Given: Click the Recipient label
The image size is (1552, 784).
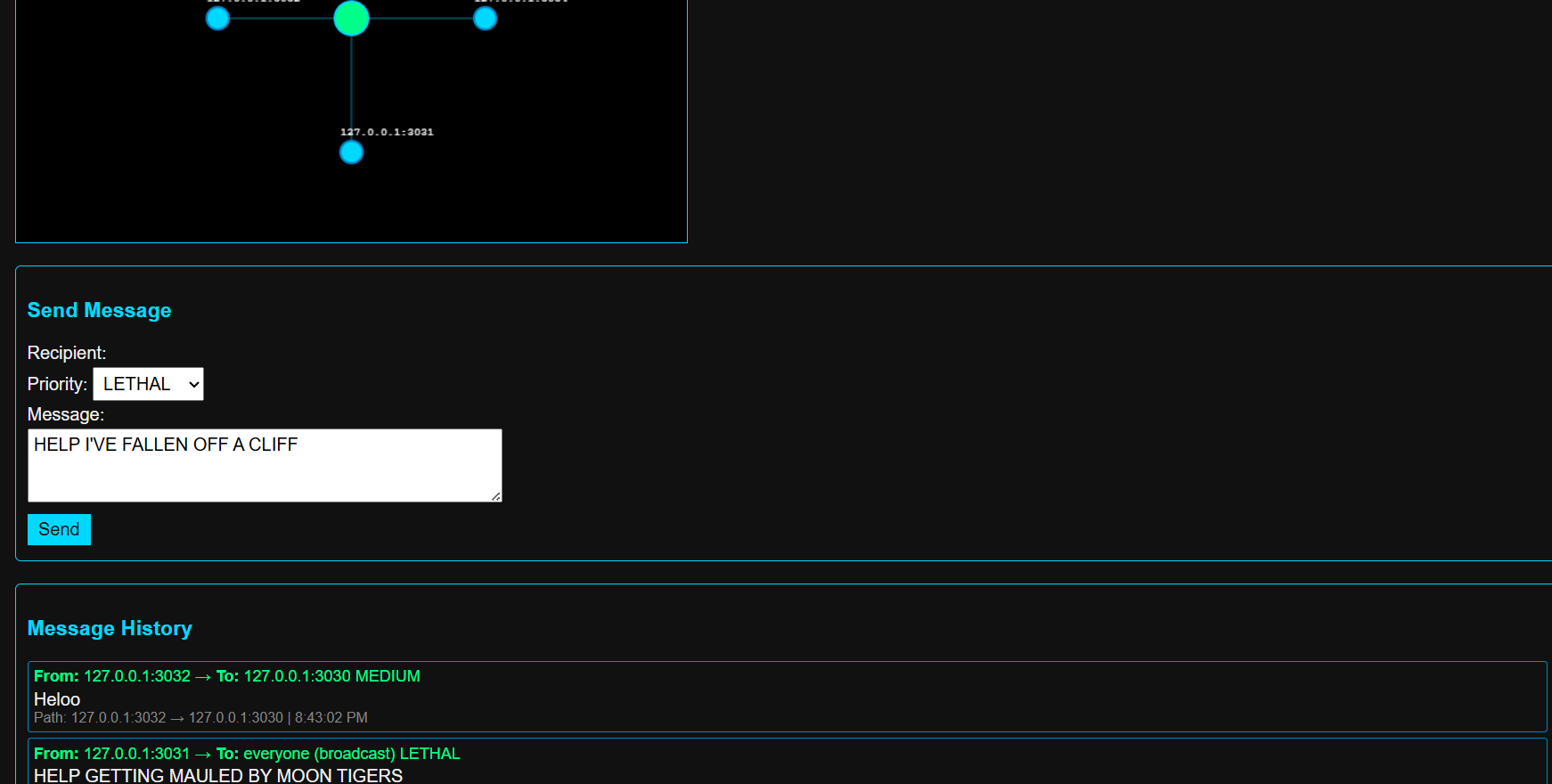Looking at the screenshot, I should [x=67, y=353].
